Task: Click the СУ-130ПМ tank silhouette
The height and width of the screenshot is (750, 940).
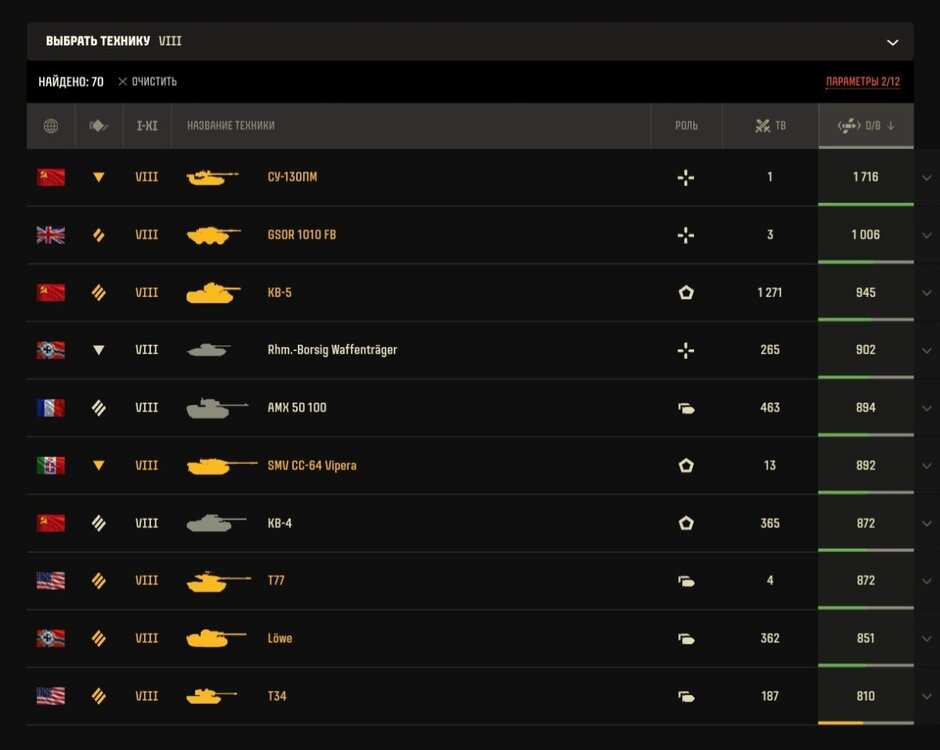Action: pyautogui.click(x=212, y=177)
